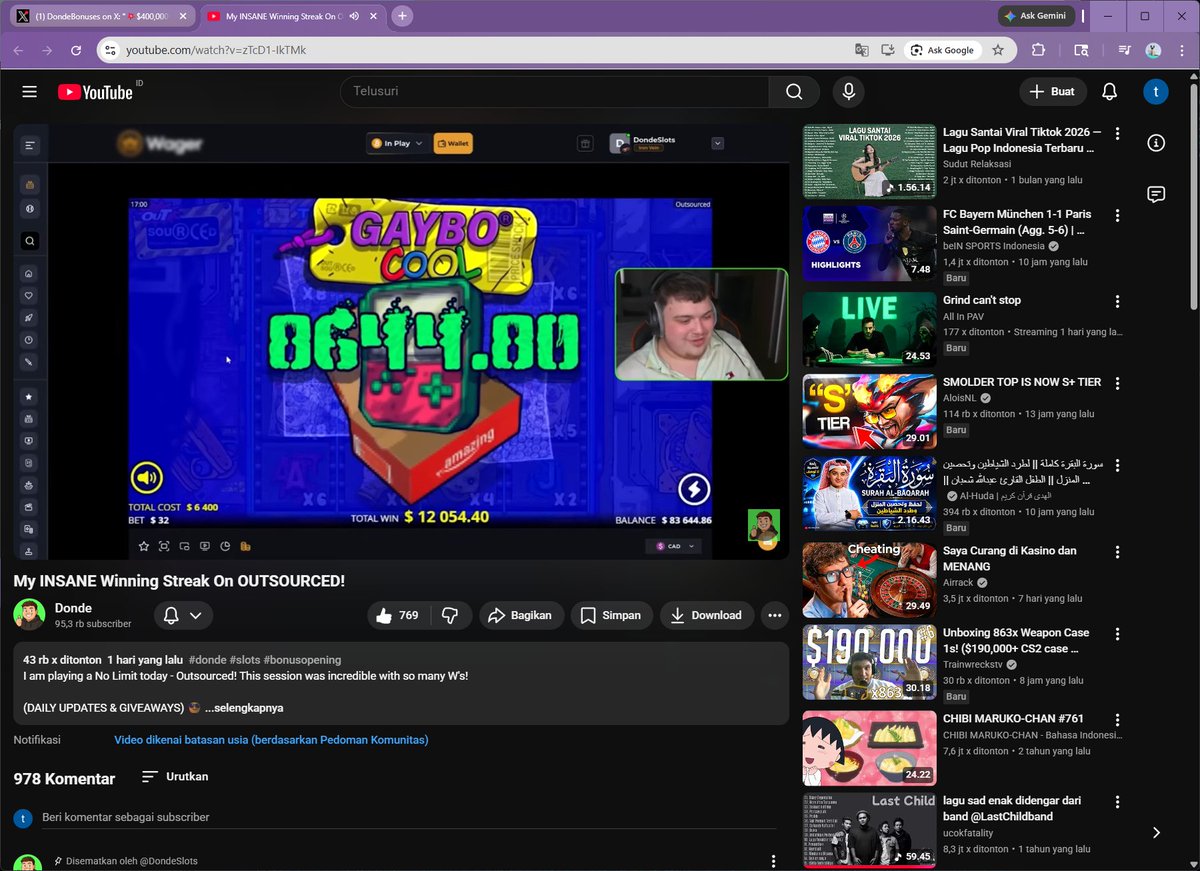Open CAD currency dropdown in video
This screenshot has width=1200, height=871.
pos(674,546)
